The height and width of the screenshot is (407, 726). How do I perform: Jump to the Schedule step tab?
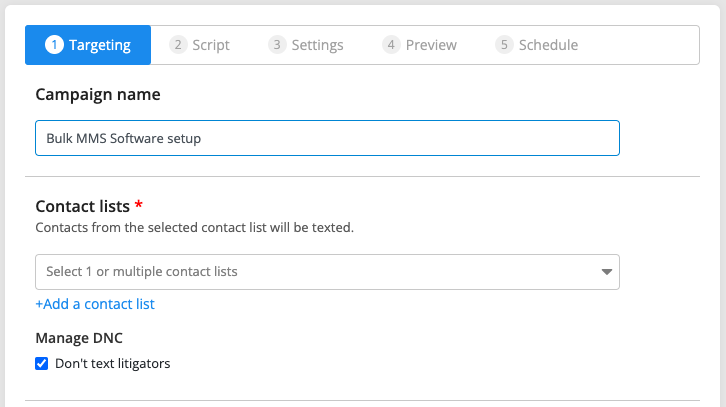point(537,45)
